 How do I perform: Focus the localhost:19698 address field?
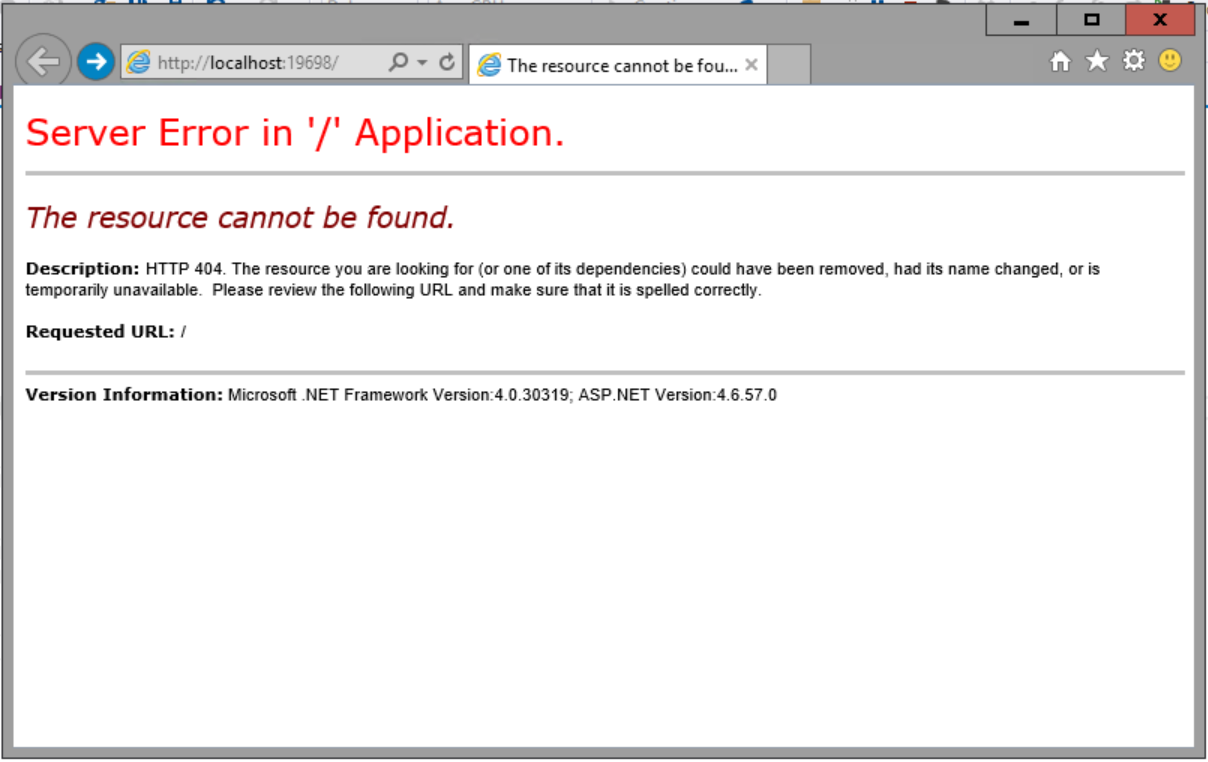[x=260, y=63]
